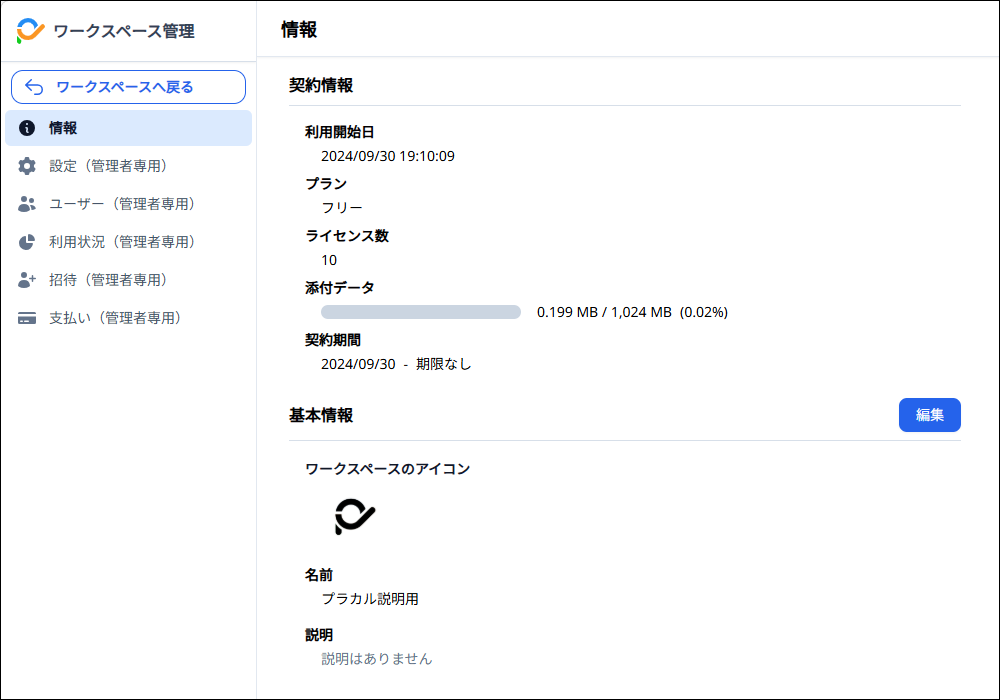
Task: Click the 説明はありません description text
Action: [x=376, y=659]
